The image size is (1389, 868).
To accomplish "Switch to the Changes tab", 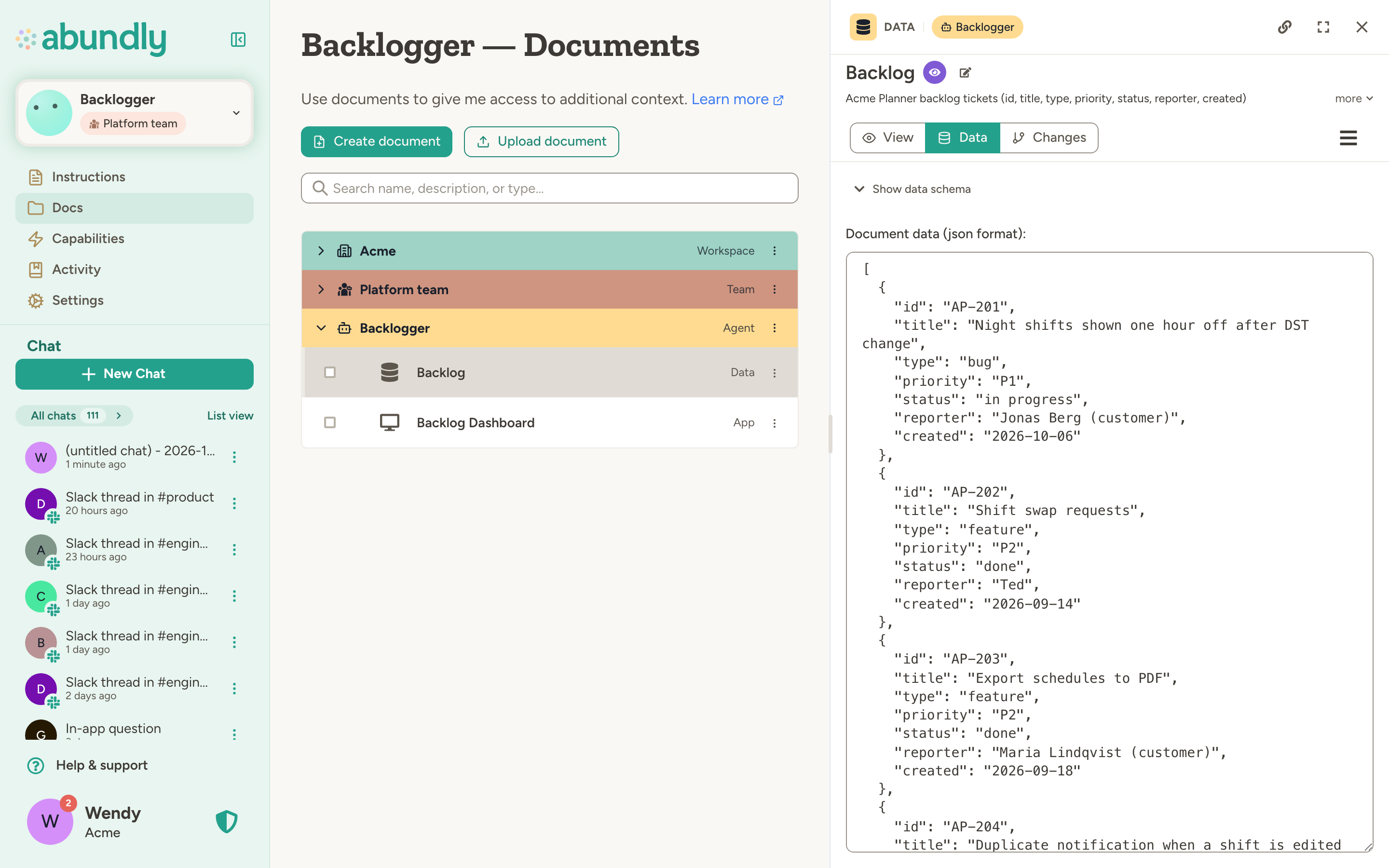I will click(1049, 138).
